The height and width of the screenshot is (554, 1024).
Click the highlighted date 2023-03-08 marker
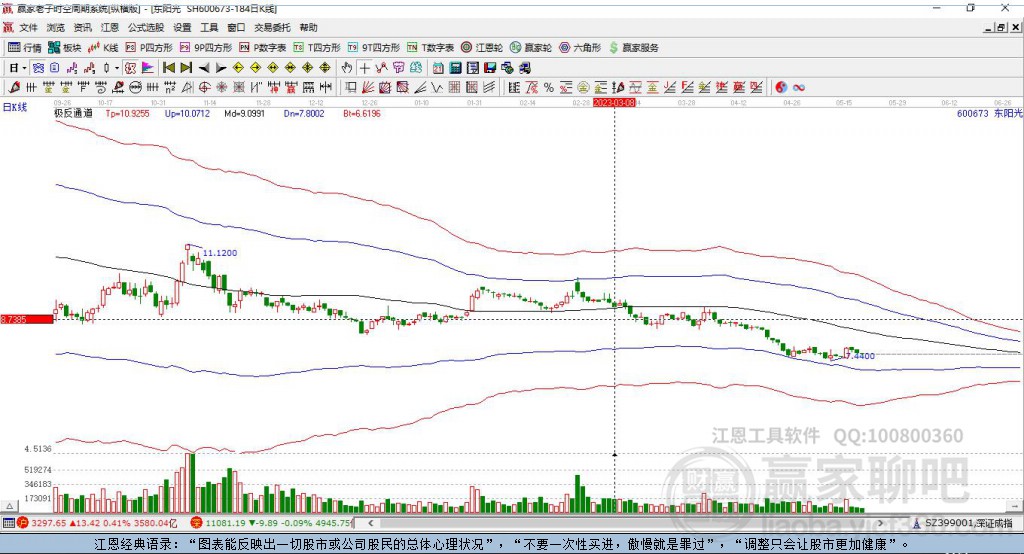[614, 103]
